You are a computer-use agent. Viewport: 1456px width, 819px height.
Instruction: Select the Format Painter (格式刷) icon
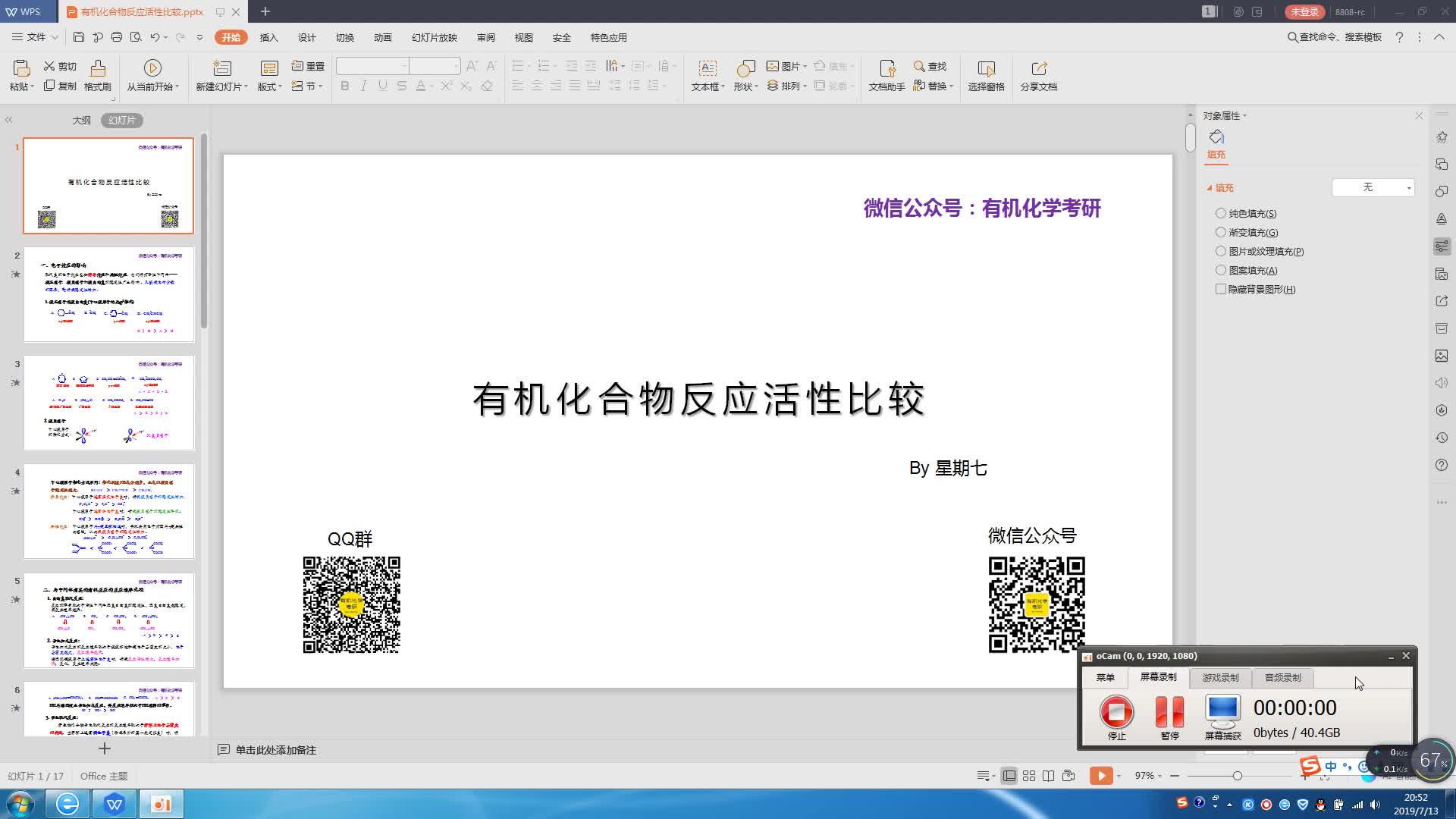click(x=98, y=68)
